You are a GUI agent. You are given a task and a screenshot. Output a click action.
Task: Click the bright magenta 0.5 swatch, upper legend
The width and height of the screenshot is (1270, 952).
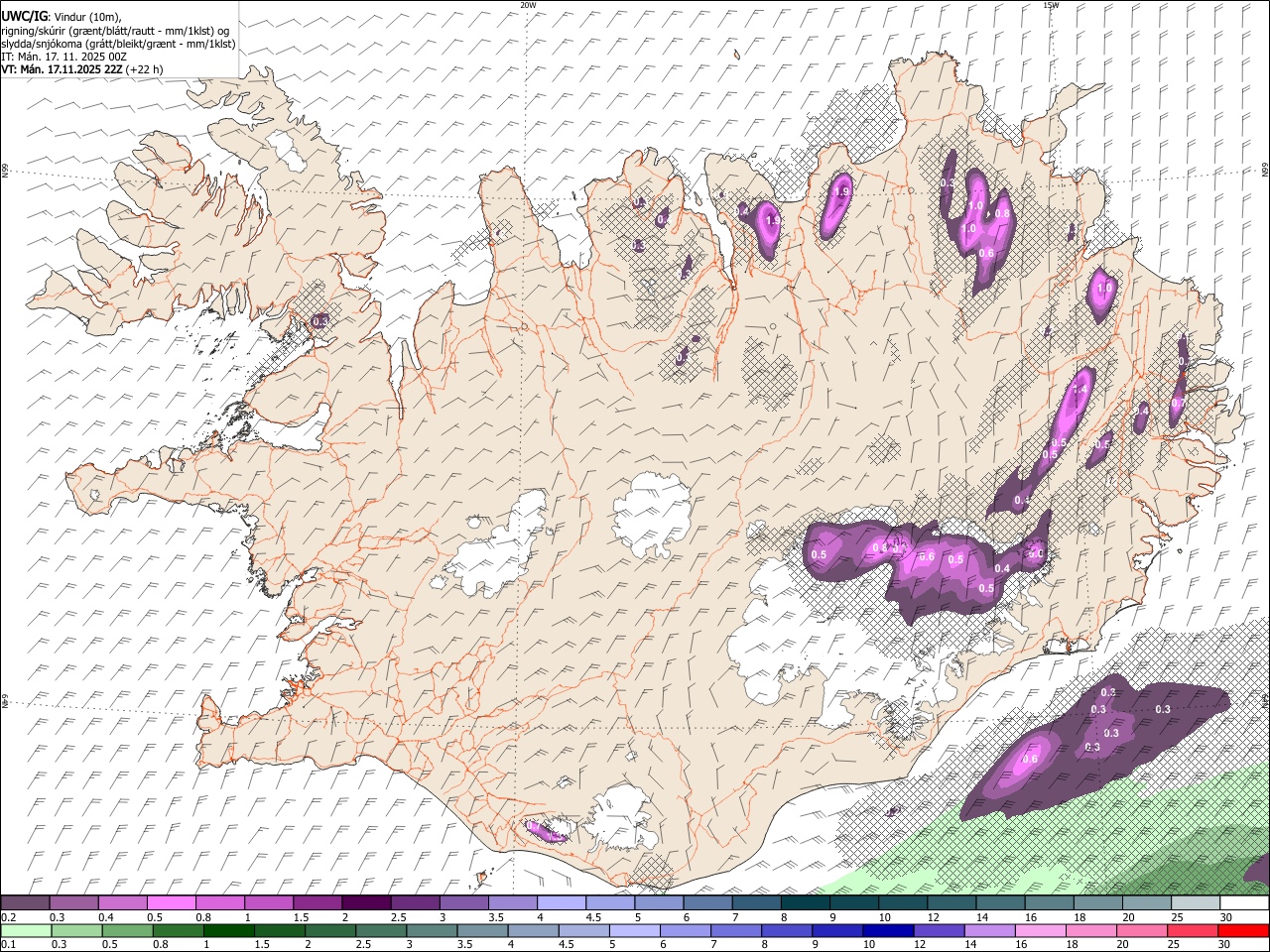click(171, 903)
